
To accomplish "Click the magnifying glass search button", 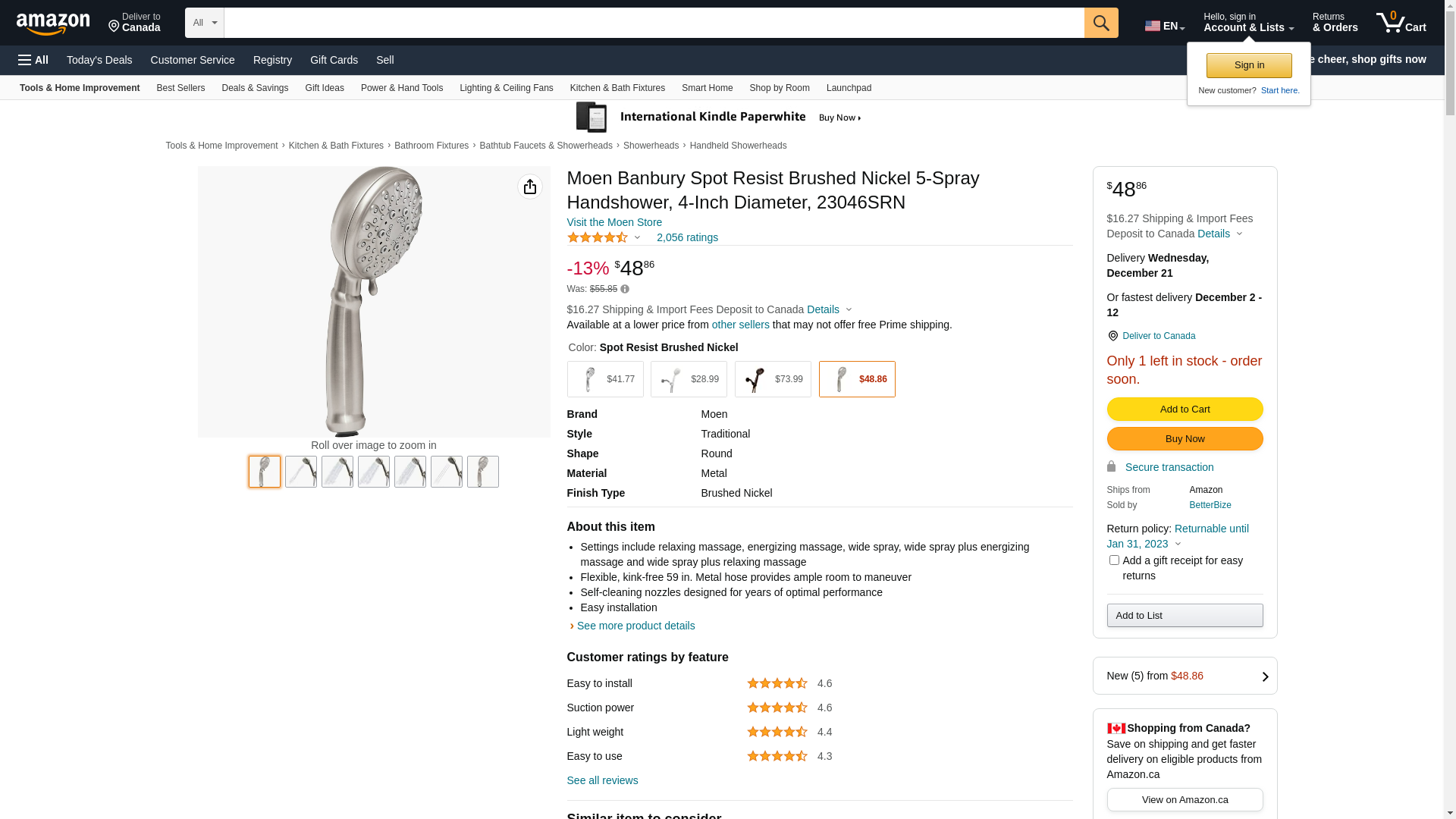I will [x=1100, y=23].
